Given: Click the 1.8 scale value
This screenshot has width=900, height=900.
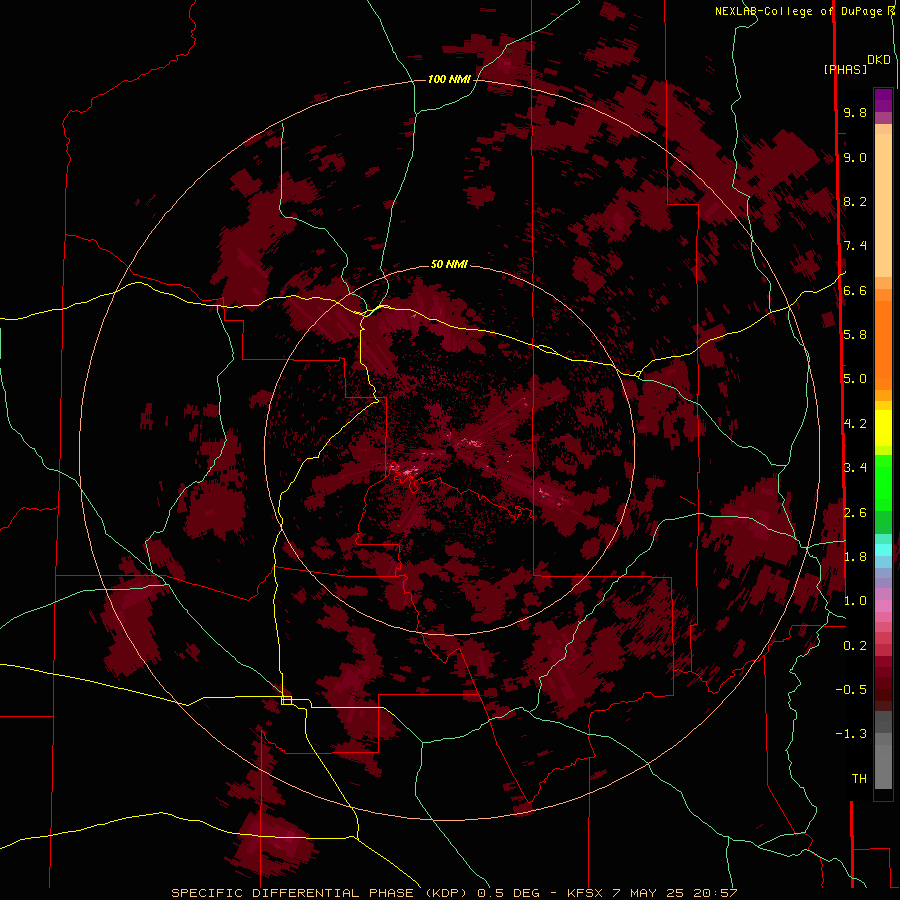Looking at the screenshot, I should point(855,557).
